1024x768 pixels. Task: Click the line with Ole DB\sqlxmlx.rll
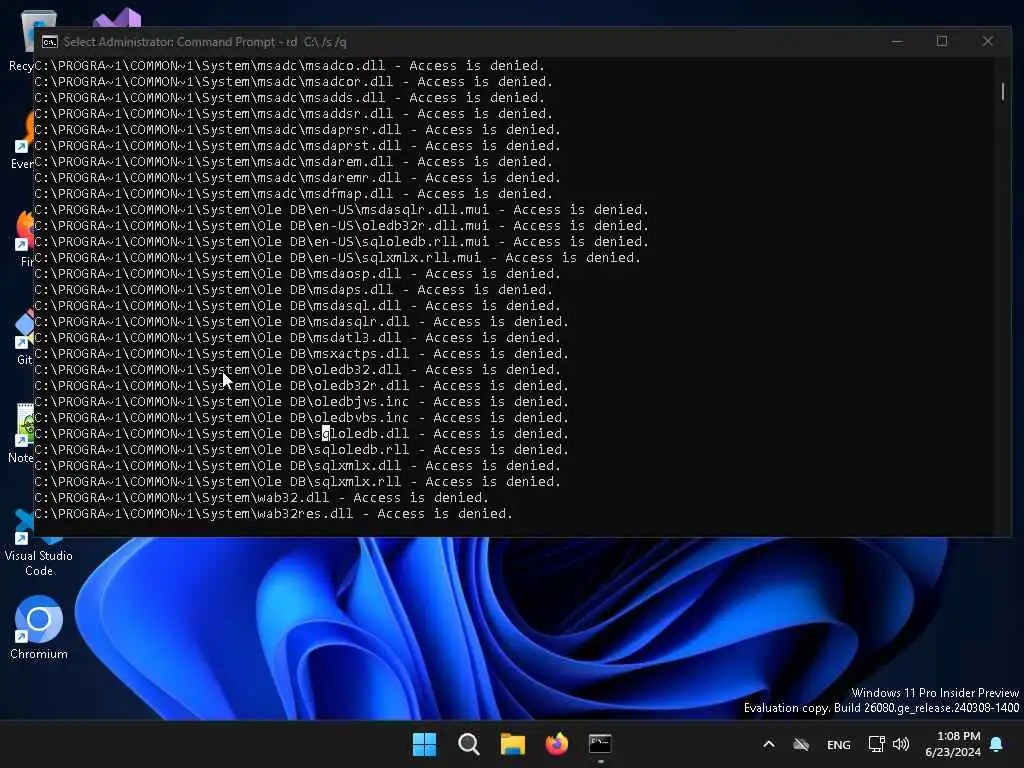[x=297, y=481]
